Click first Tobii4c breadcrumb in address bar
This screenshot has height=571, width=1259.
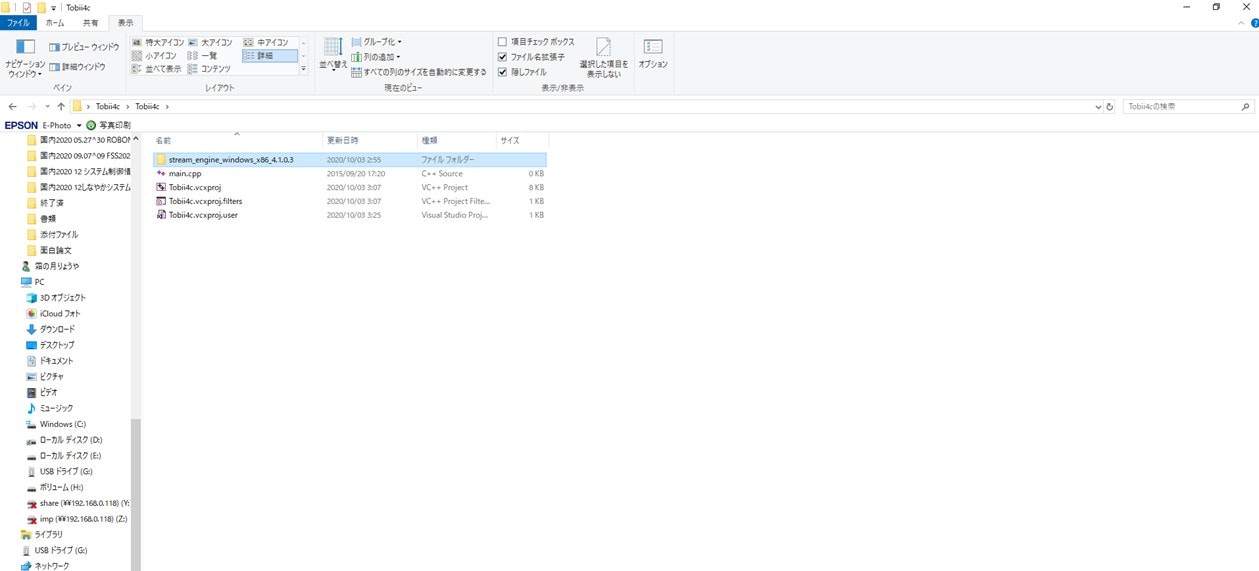(x=108, y=106)
